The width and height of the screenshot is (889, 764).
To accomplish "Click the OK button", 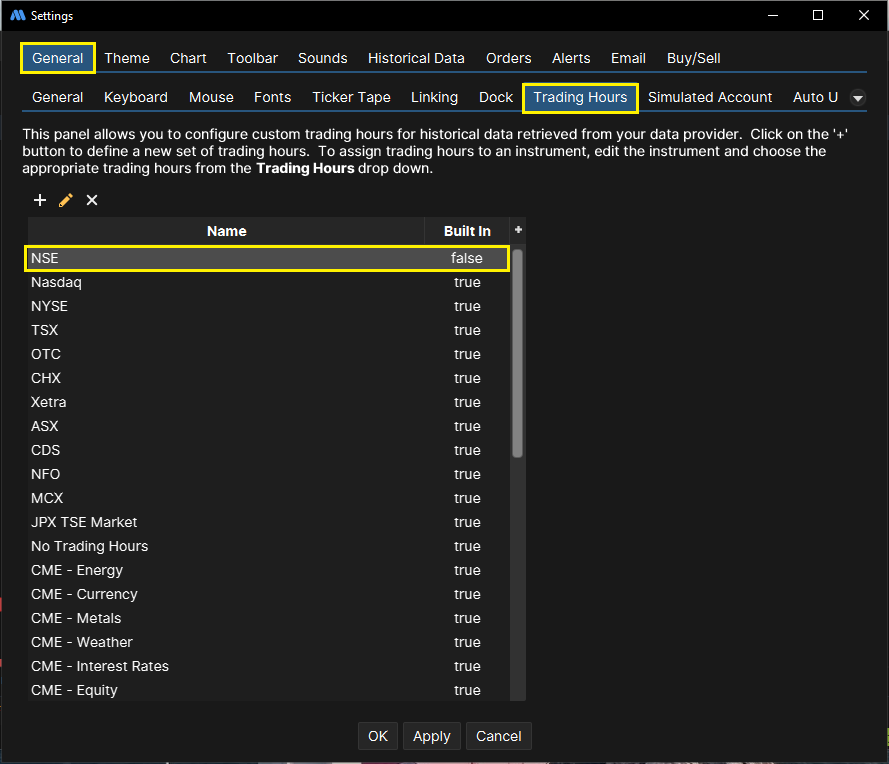I will 378,736.
